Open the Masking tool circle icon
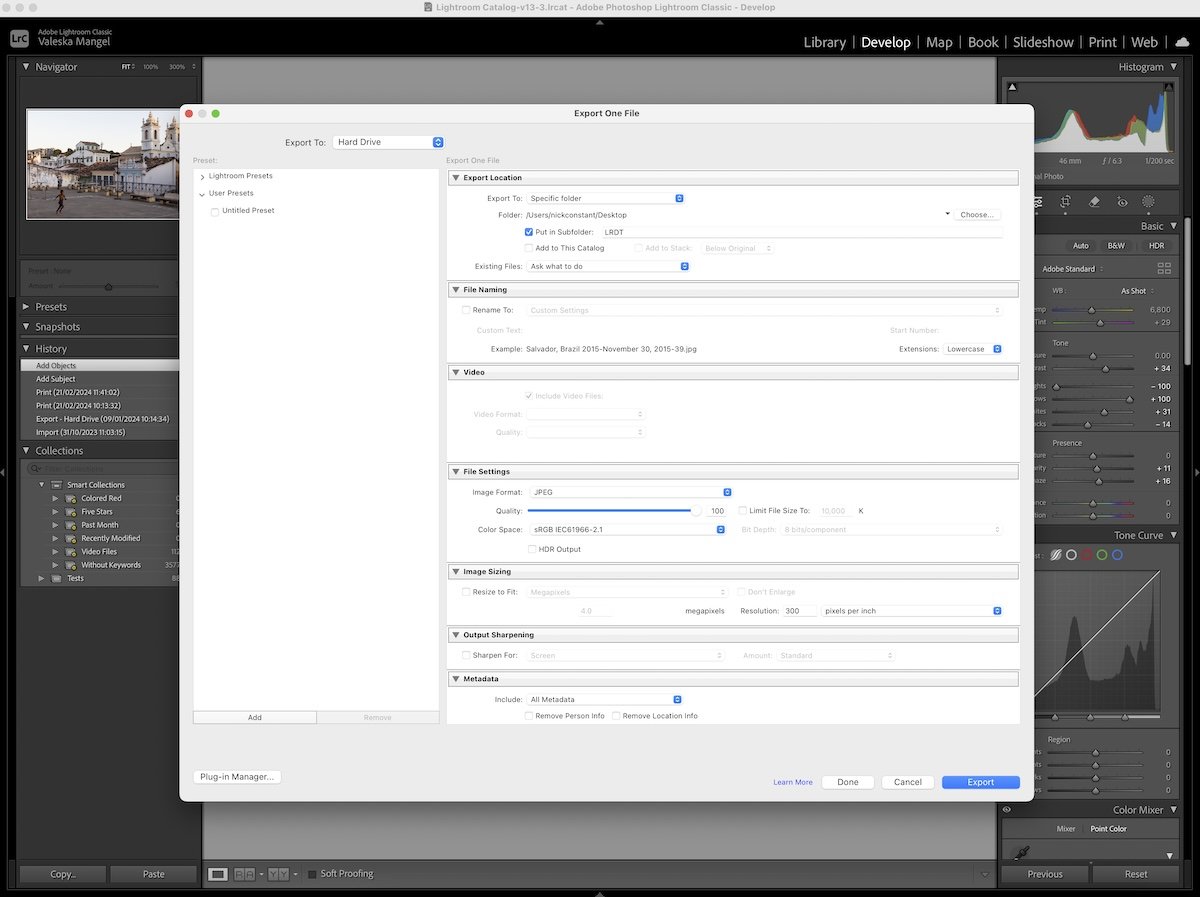The image size is (1200, 897). [x=1148, y=201]
